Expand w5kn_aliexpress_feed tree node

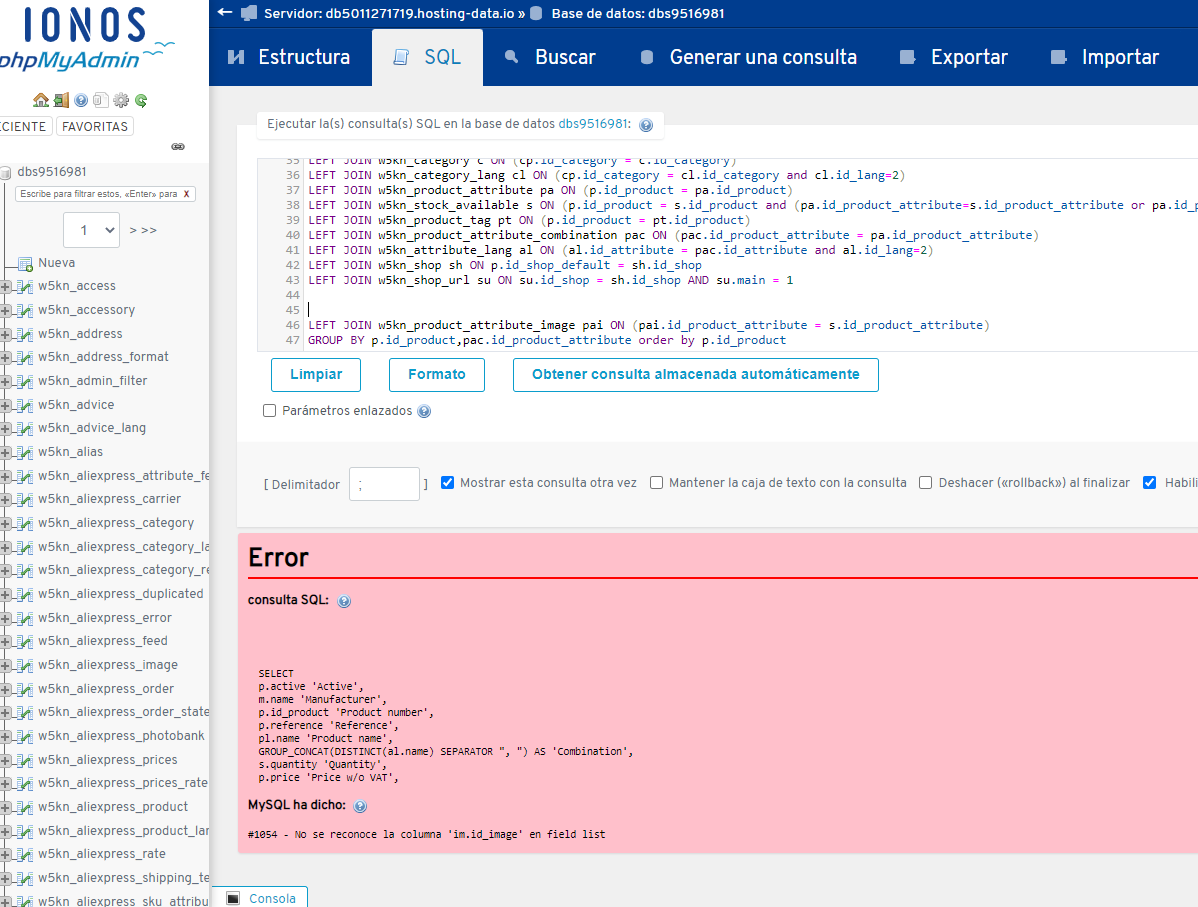(5, 642)
